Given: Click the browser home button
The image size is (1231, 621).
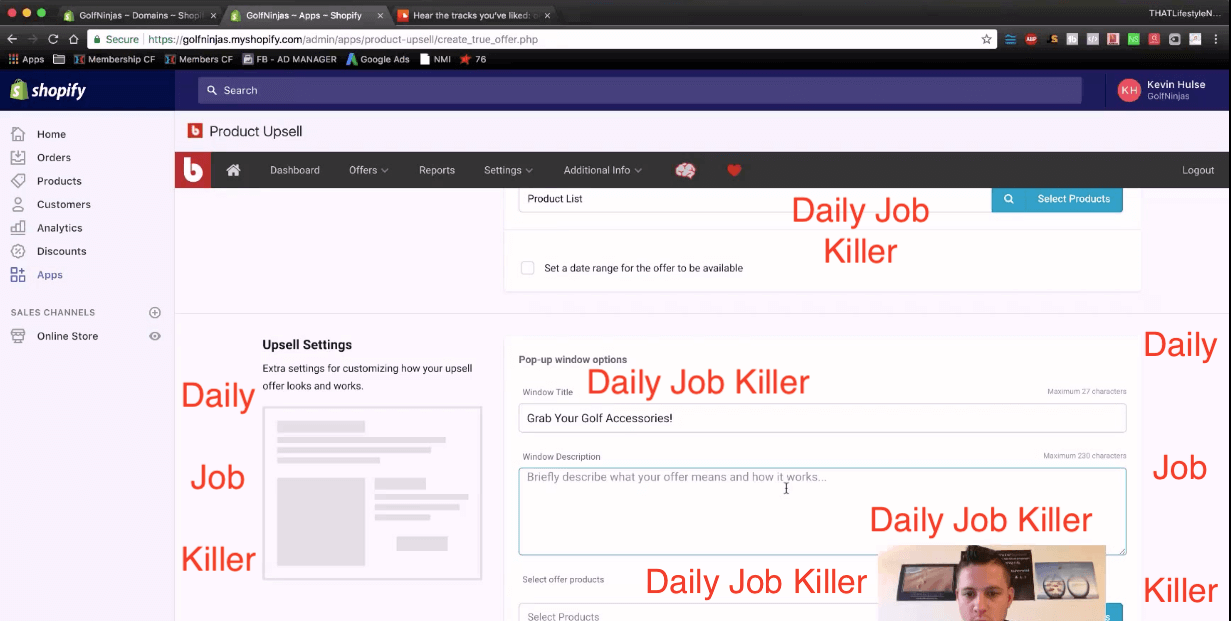Looking at the screenshot, I should click(x=73, y=39).
